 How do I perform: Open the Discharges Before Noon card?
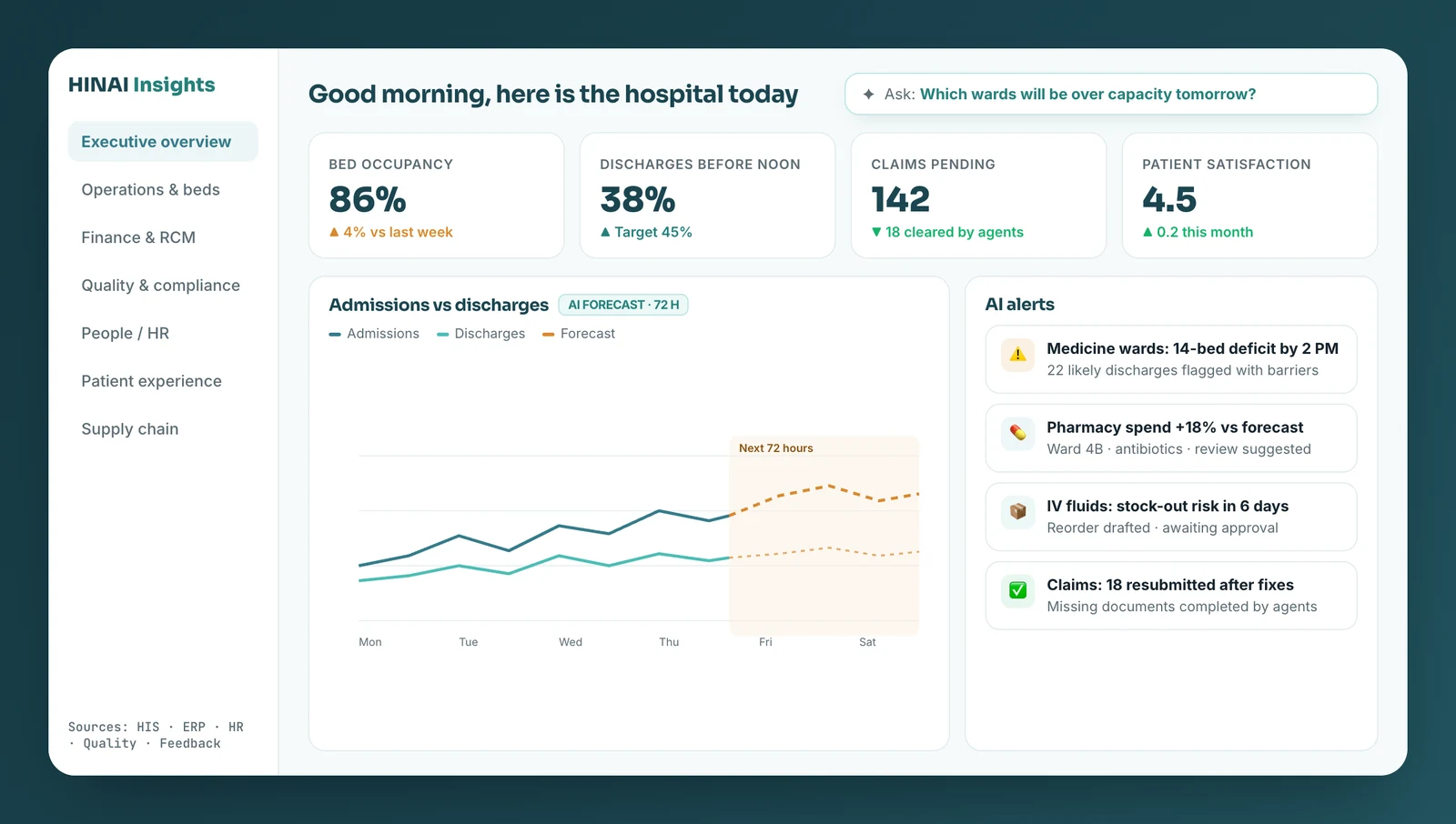[x=708, y=196]
